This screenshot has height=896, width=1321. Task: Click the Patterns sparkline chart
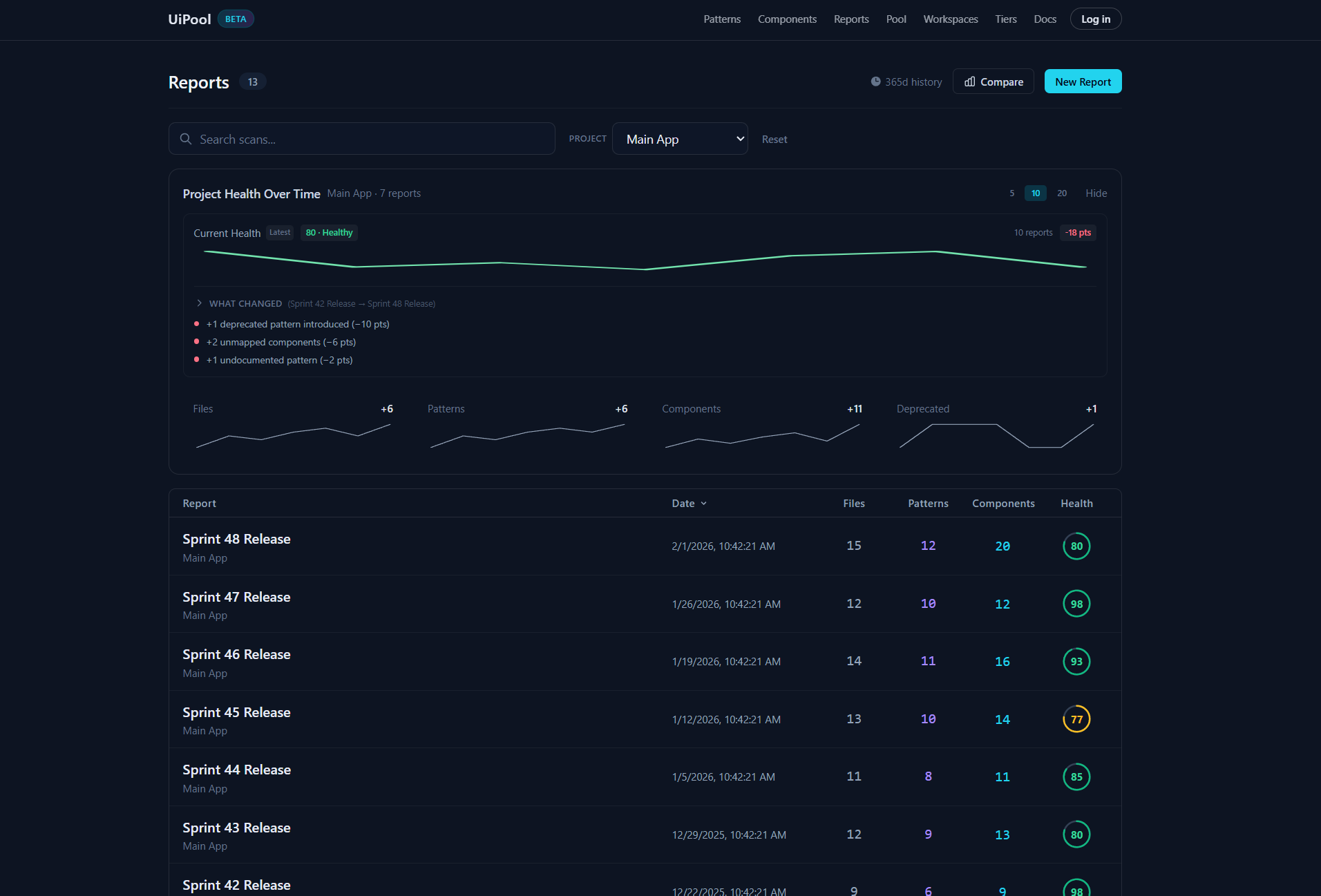[527, 435]
